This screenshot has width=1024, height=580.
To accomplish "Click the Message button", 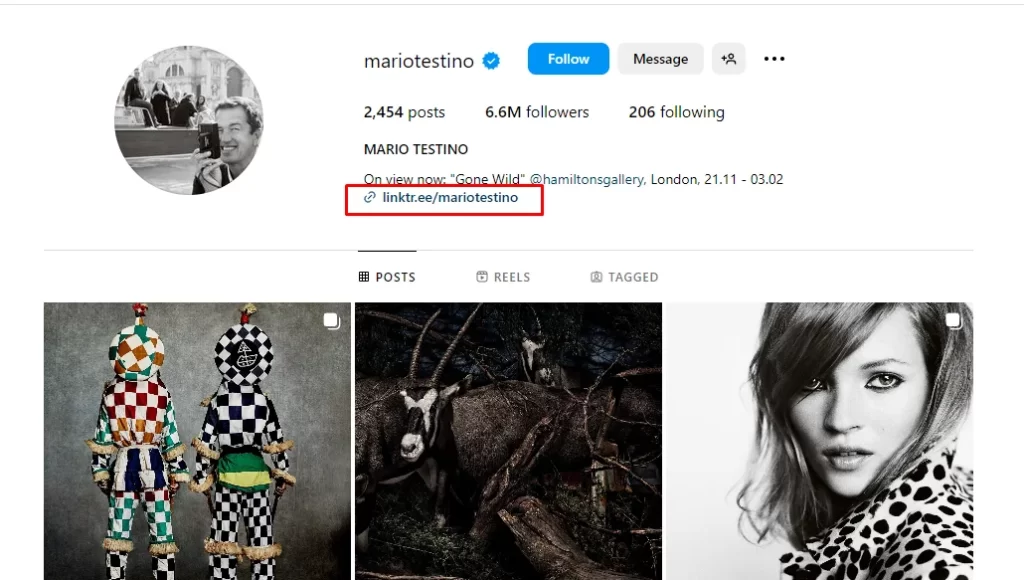I will pyautogui.click(x=660, y=59).
